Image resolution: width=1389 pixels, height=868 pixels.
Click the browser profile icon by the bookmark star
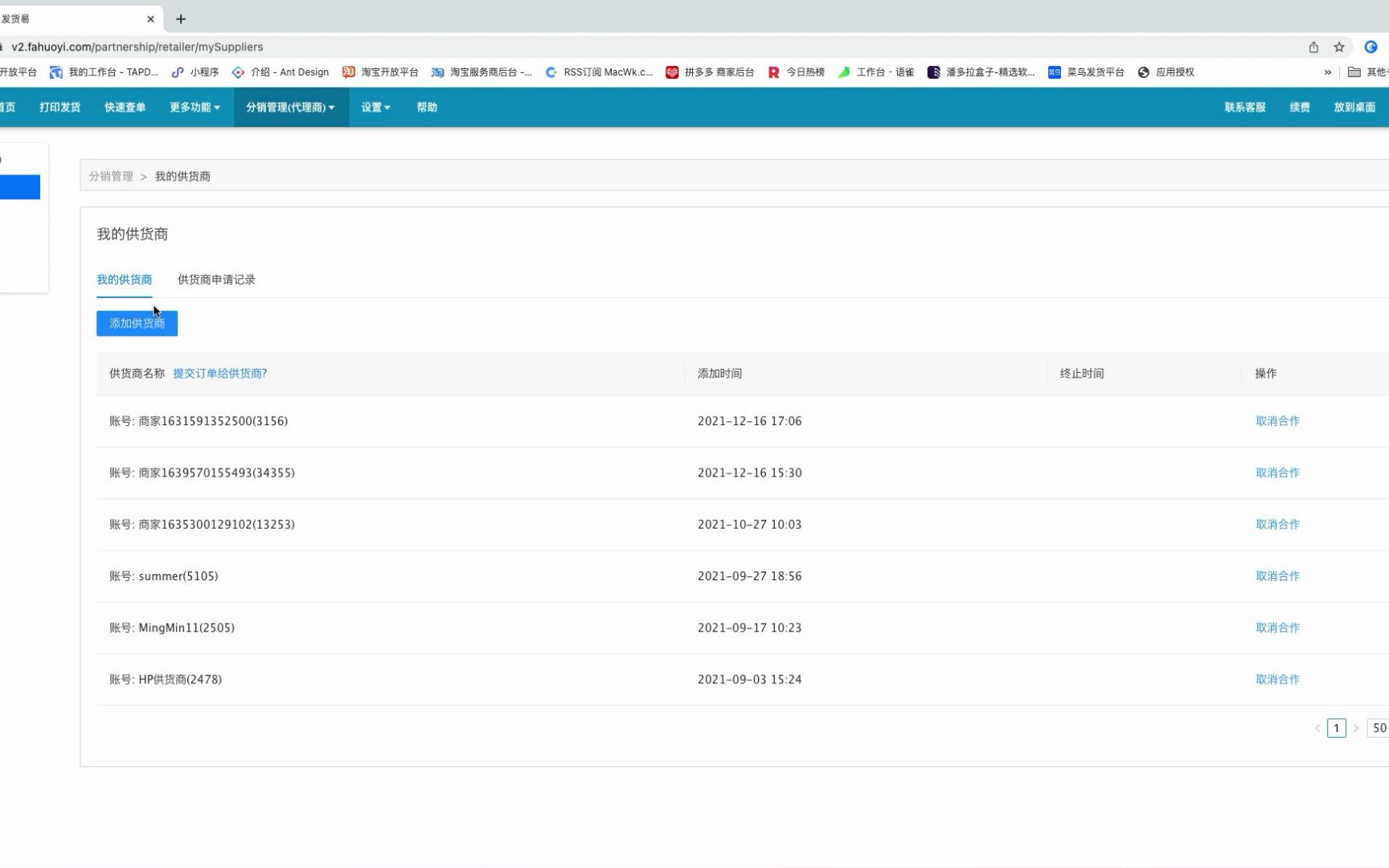(x=1371, y=47)
